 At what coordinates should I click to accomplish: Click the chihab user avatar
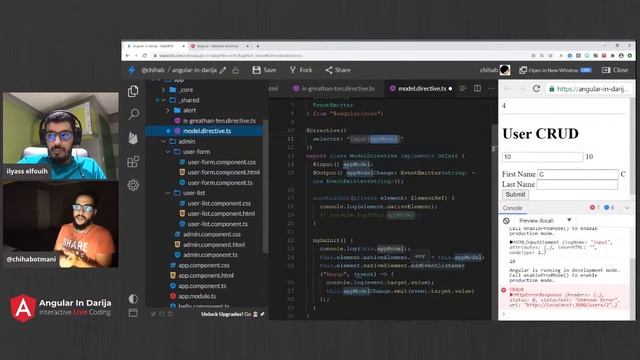pyautogui.click(x=505, y=70)
